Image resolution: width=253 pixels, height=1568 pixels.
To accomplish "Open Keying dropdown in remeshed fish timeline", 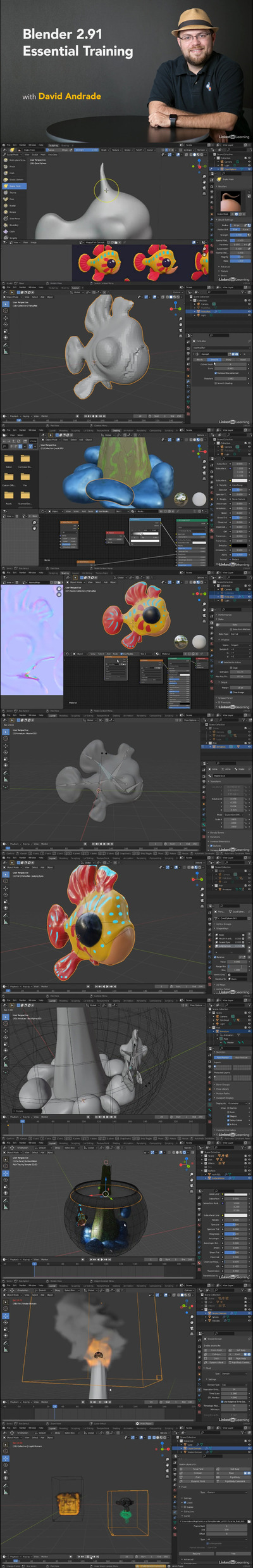I will pos(27,416).
